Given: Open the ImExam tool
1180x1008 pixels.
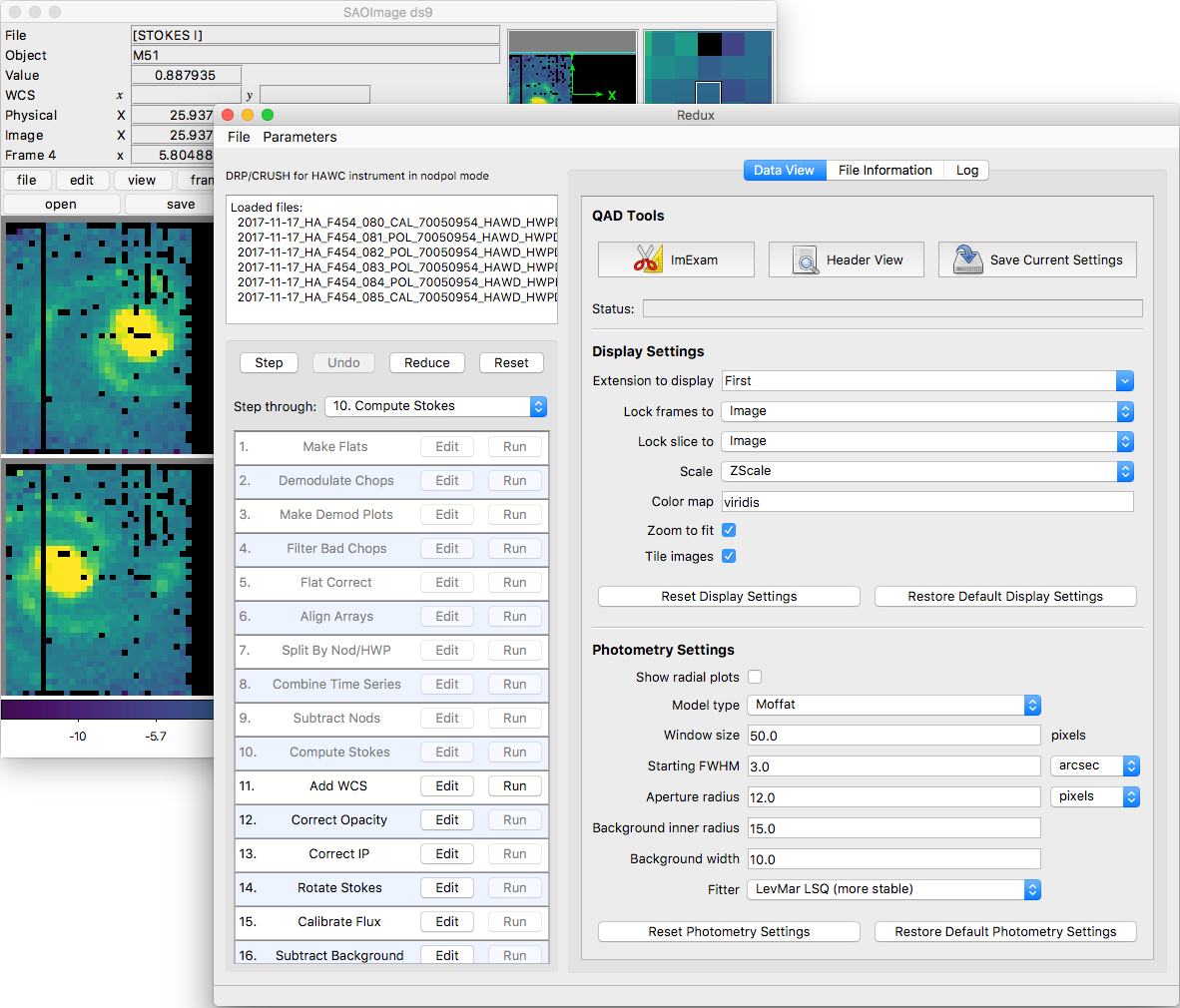Looking at the screenshot, I should click(676, 259).
